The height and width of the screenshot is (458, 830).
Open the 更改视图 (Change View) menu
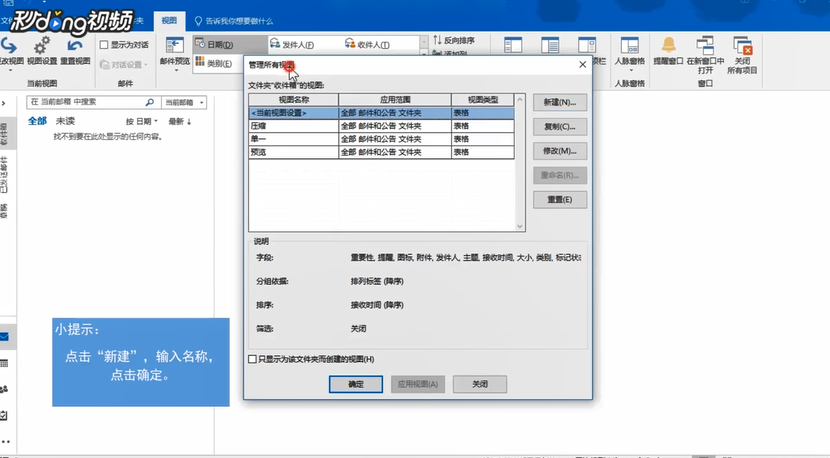(x=10, y=53)
